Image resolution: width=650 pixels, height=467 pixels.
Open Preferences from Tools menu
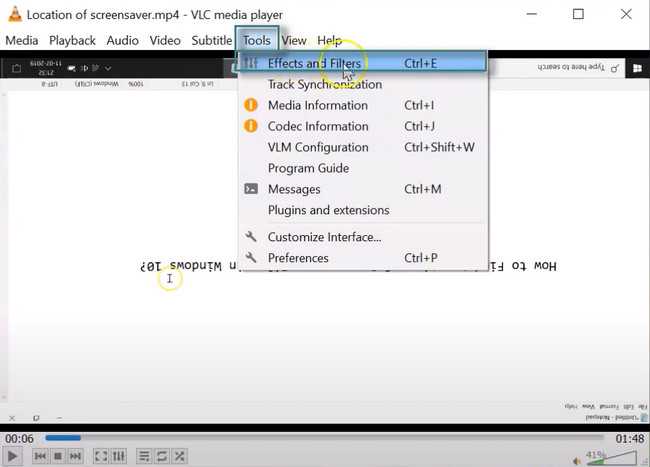[363, 258]
